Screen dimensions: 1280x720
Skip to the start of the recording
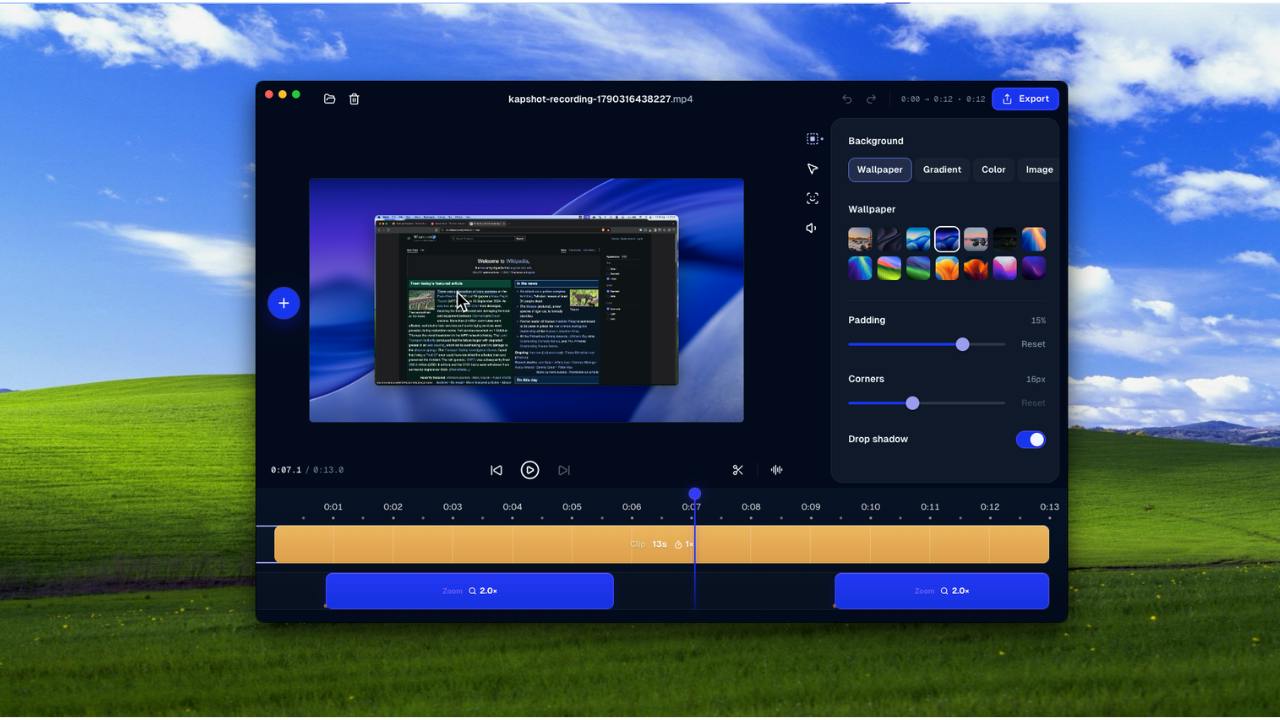point(496,470)
